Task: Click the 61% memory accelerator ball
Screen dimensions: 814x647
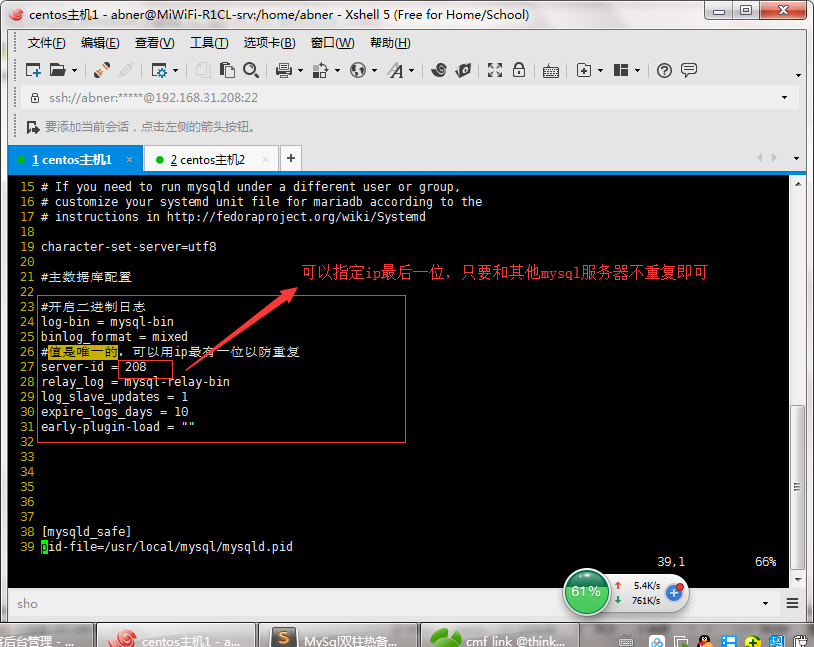Action: click(586, 591)
